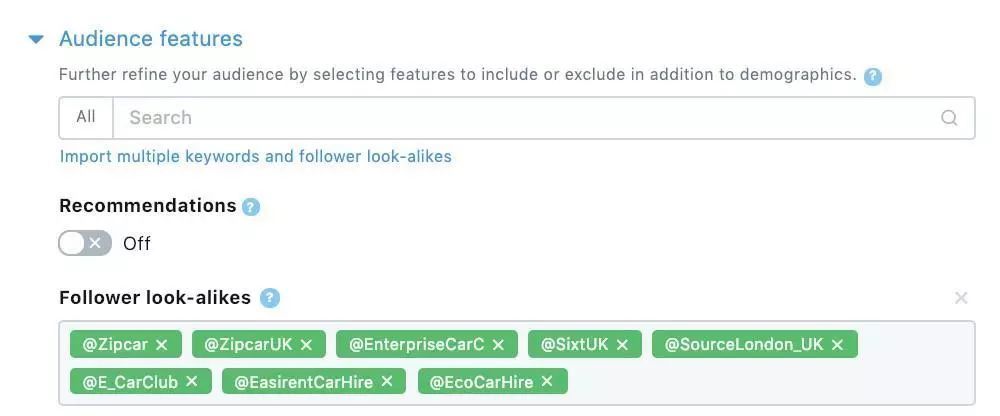The height and width of the screenshot is (416, 1000).
Task: Show the Follower look-alikes help icon
Action: coord(270,298)
